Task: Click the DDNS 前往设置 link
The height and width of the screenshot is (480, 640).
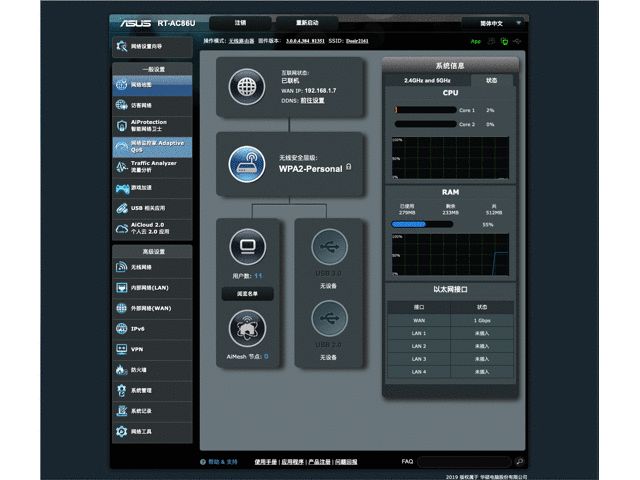Action: pyautogui.click(x=312, y=100)
